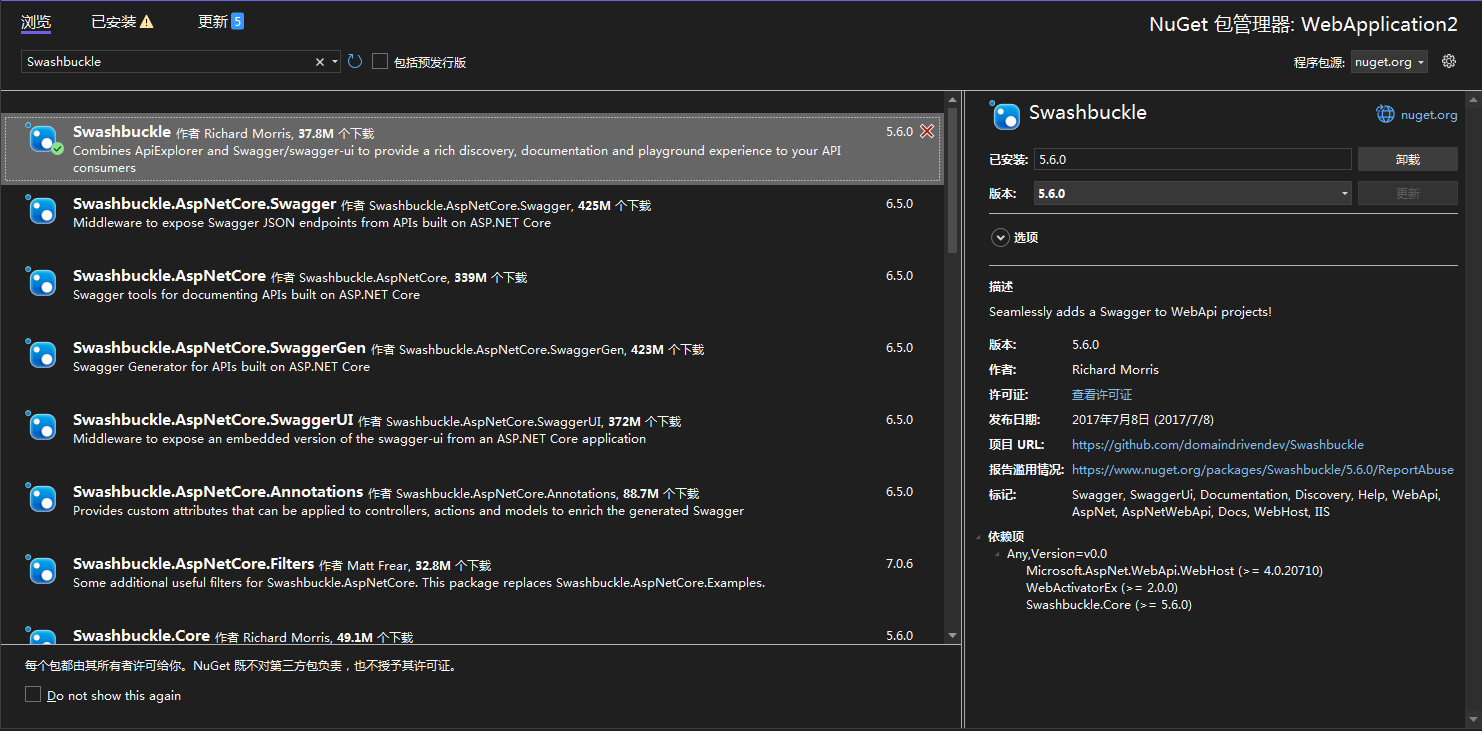Clear the Swashbuckle search text
The width and height of the screenshot is (1482, 731).
[320, 62]
